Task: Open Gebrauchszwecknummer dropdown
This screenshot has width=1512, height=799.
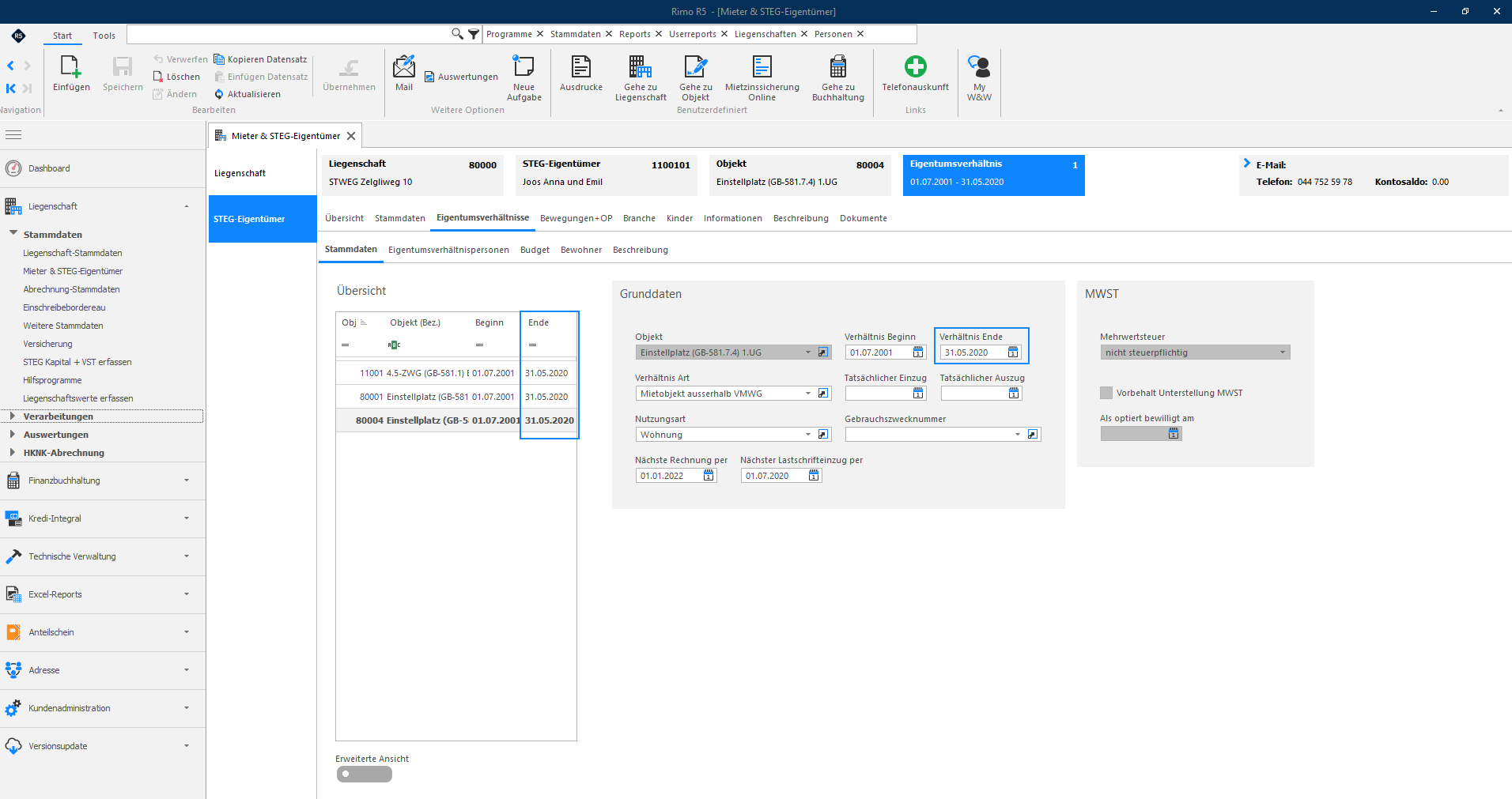Action: [1017, 435]
